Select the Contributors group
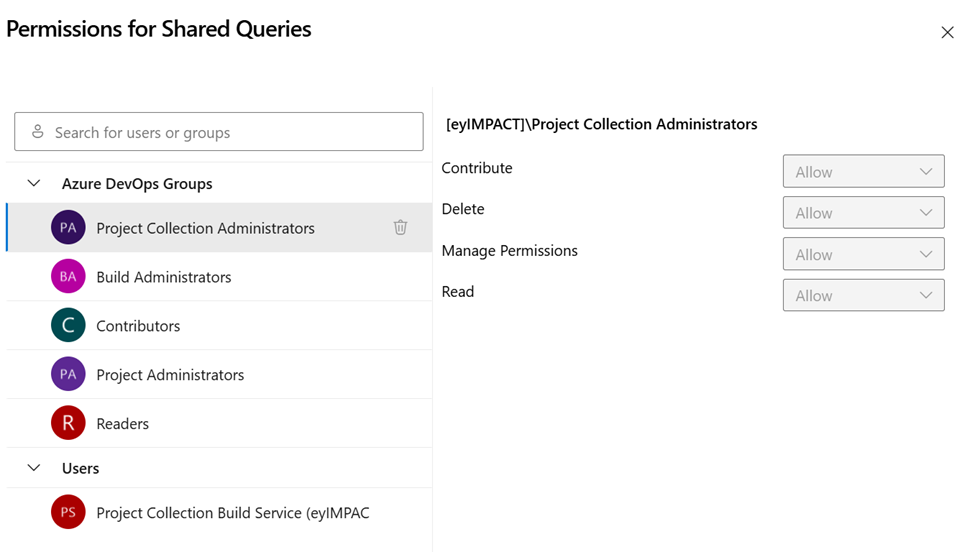Viewport: 975px width, 552px height. pyautogui.click(x=219, y=326)
